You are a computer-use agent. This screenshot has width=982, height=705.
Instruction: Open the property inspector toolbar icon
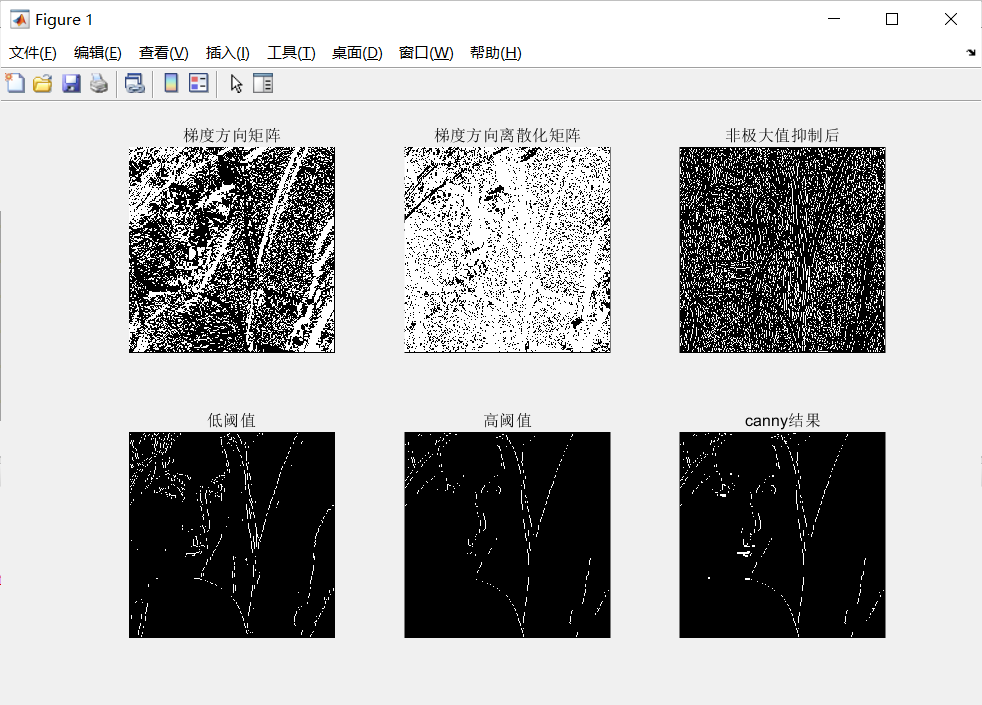(x=262, y=83)
